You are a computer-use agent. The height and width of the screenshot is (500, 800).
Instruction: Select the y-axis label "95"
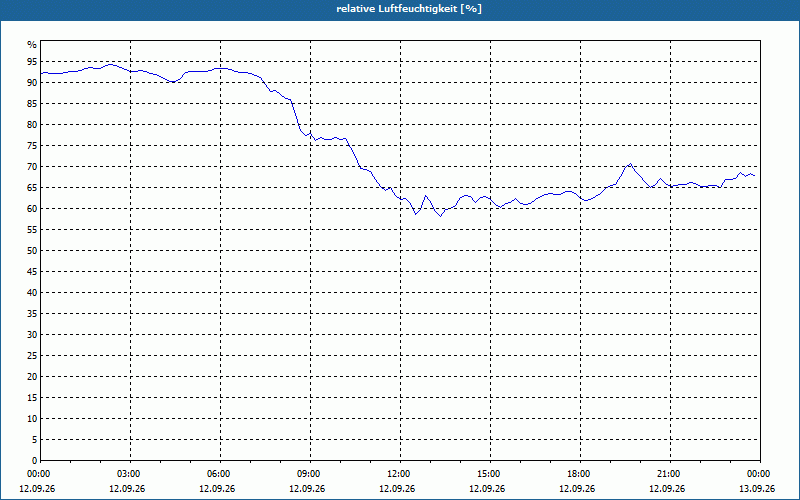tap(32, 62)
